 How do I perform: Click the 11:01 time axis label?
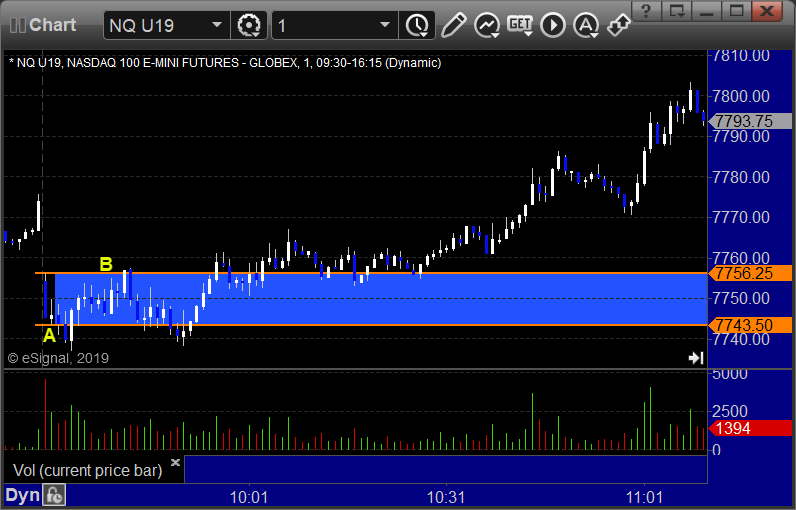coord(644,497)
